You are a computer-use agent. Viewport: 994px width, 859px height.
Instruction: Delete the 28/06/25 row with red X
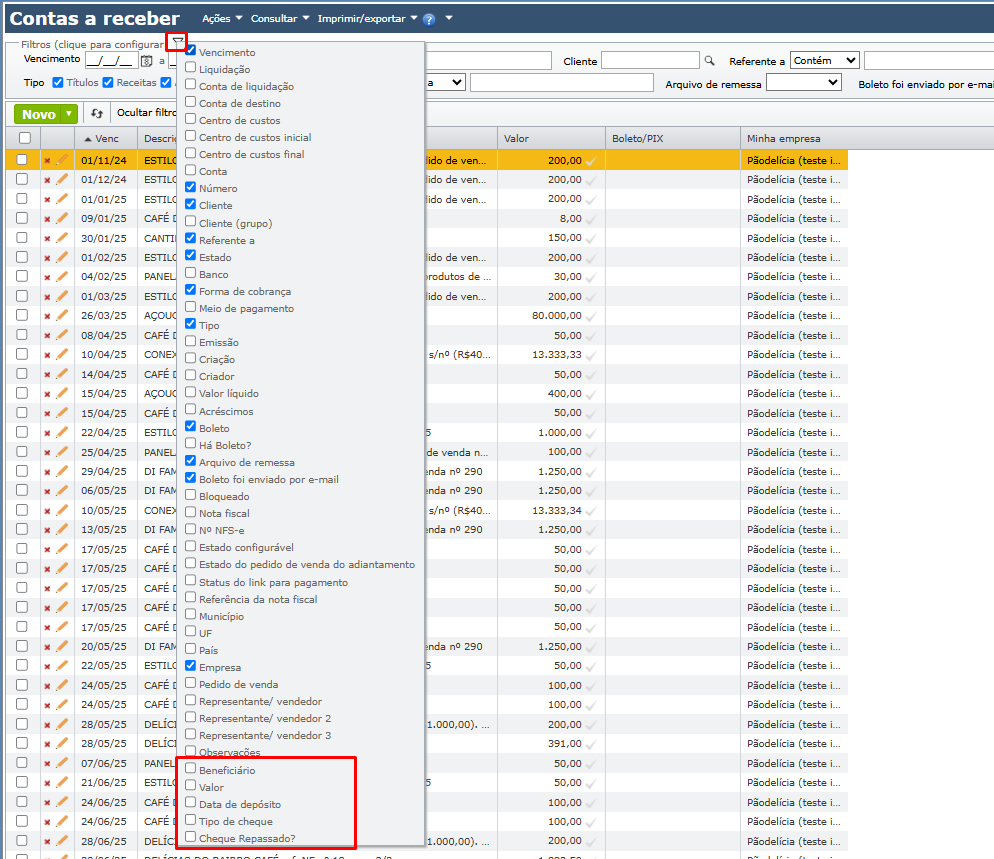point(47,842)
